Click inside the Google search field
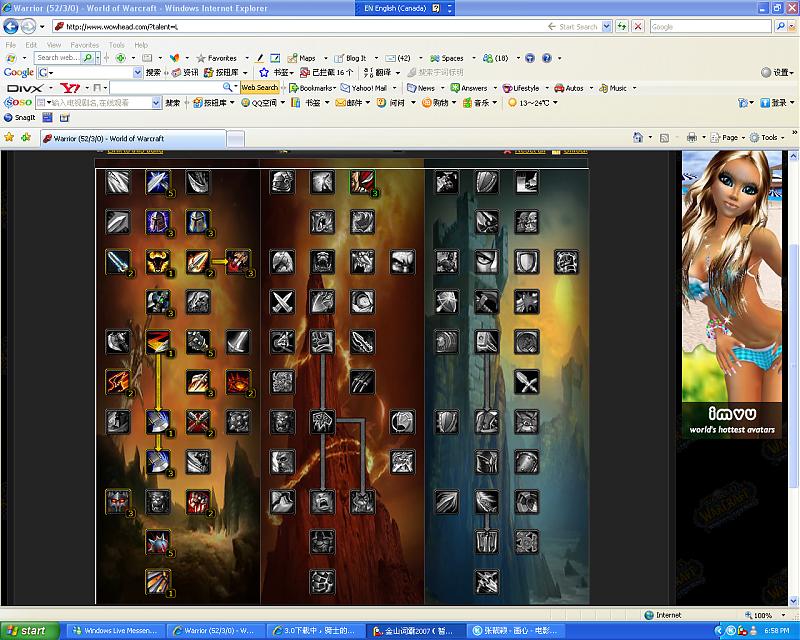800x640 pixels. 711,27
